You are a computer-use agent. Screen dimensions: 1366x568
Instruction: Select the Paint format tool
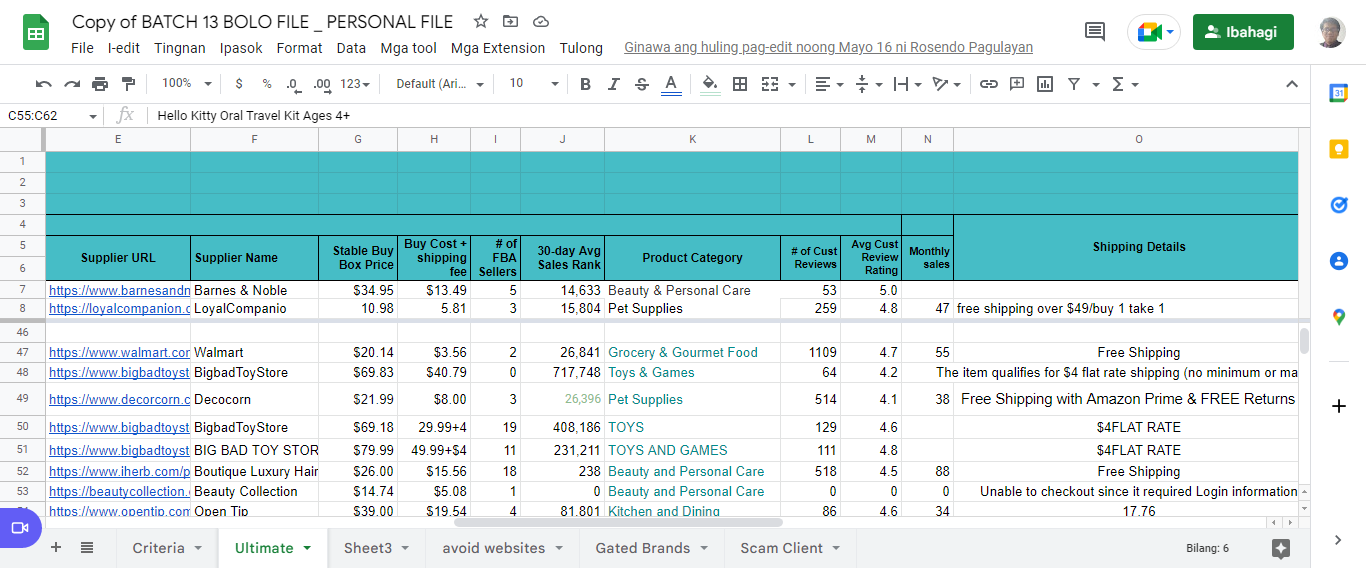[x=128, y=84]
